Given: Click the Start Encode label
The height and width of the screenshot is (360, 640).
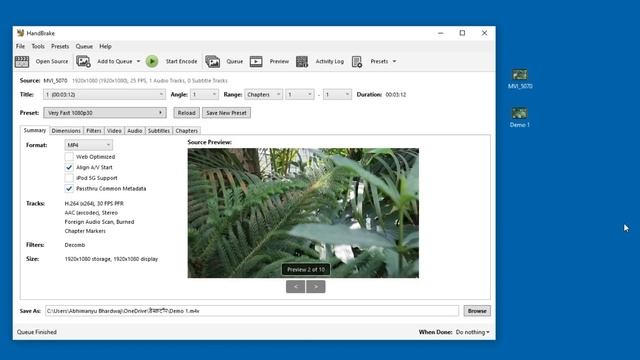Looking at the screenshot, I should tap(181, 62).
